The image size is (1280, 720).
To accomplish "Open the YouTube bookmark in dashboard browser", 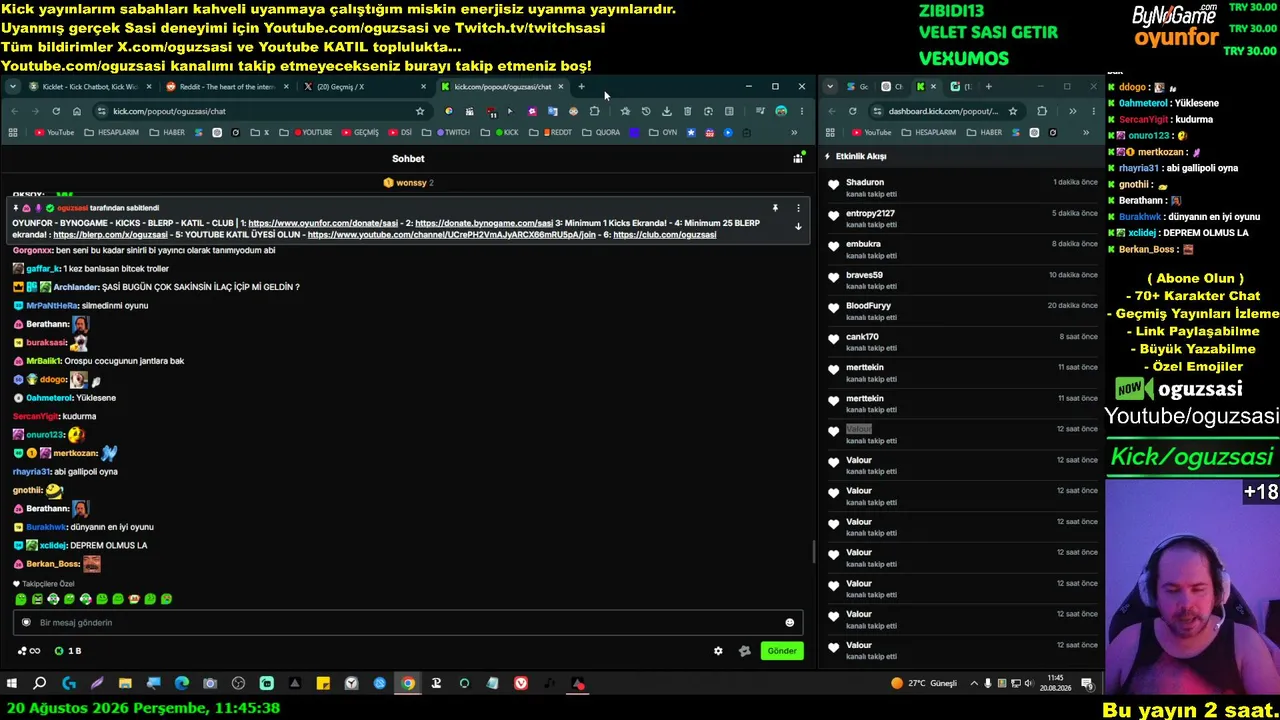I will 871,132.
